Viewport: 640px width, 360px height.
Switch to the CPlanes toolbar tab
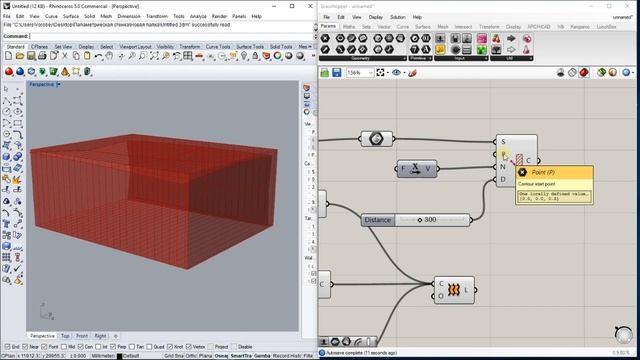tap(39, 47)
